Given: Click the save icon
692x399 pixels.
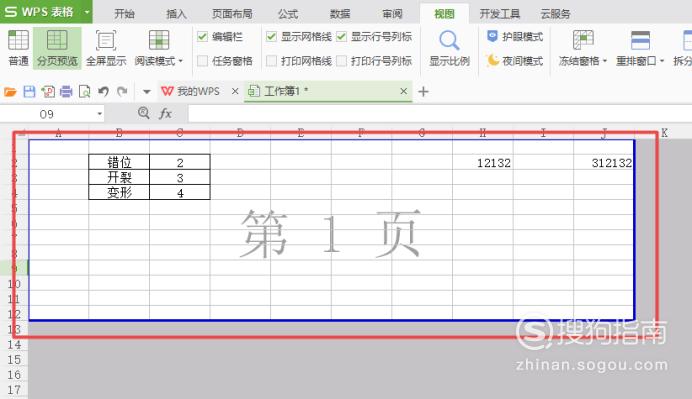Looking at the screenshot, I should [29, 91].
